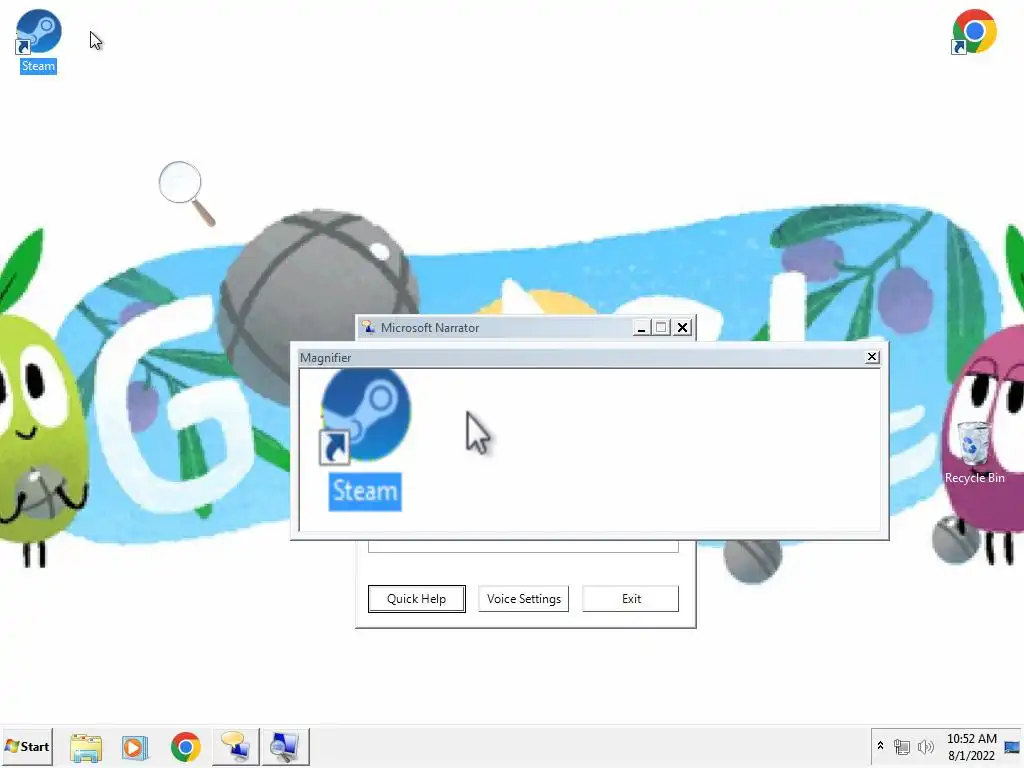Launch Windows Media Player from taskbar

coord(135,747)
